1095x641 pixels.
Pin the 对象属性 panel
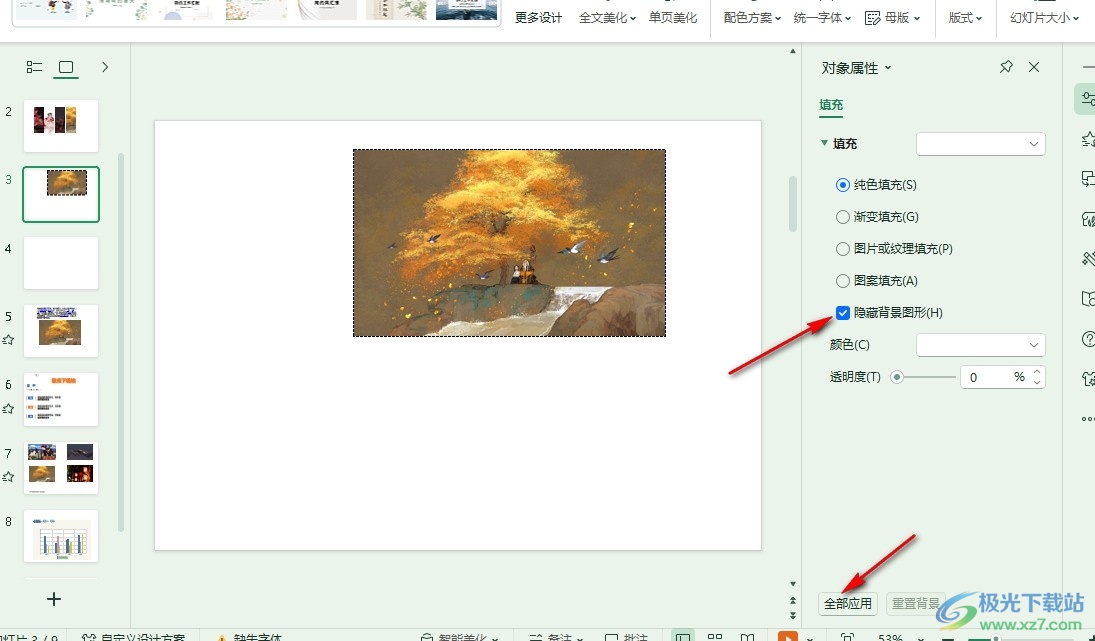(x=1006, y=67)
